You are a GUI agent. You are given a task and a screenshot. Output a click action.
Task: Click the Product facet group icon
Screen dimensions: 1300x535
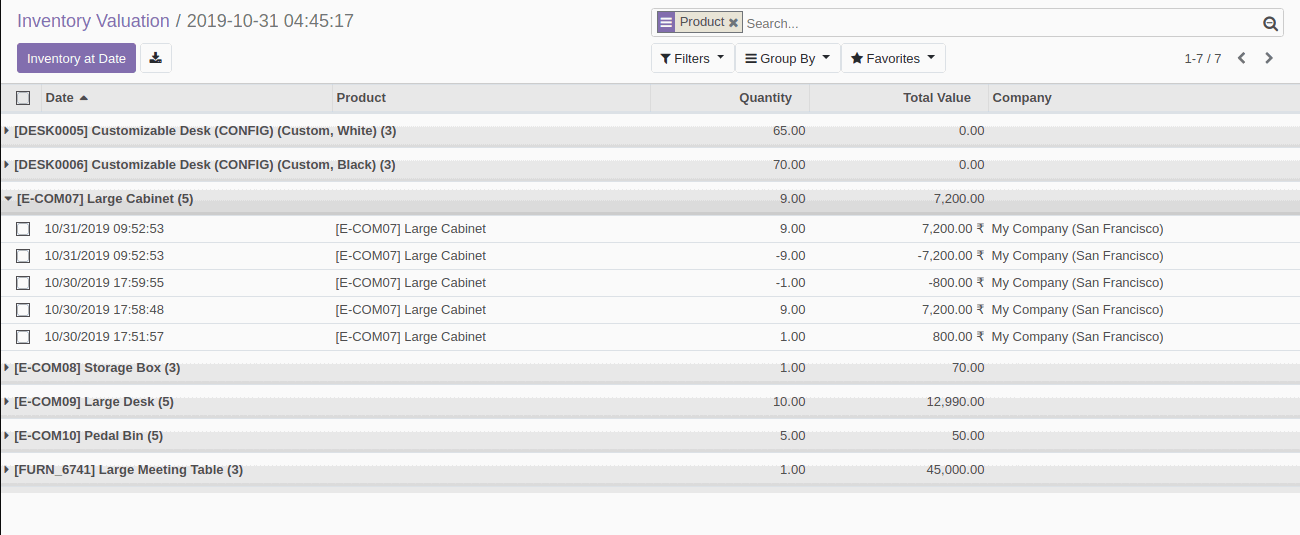(x=666, y=22)
